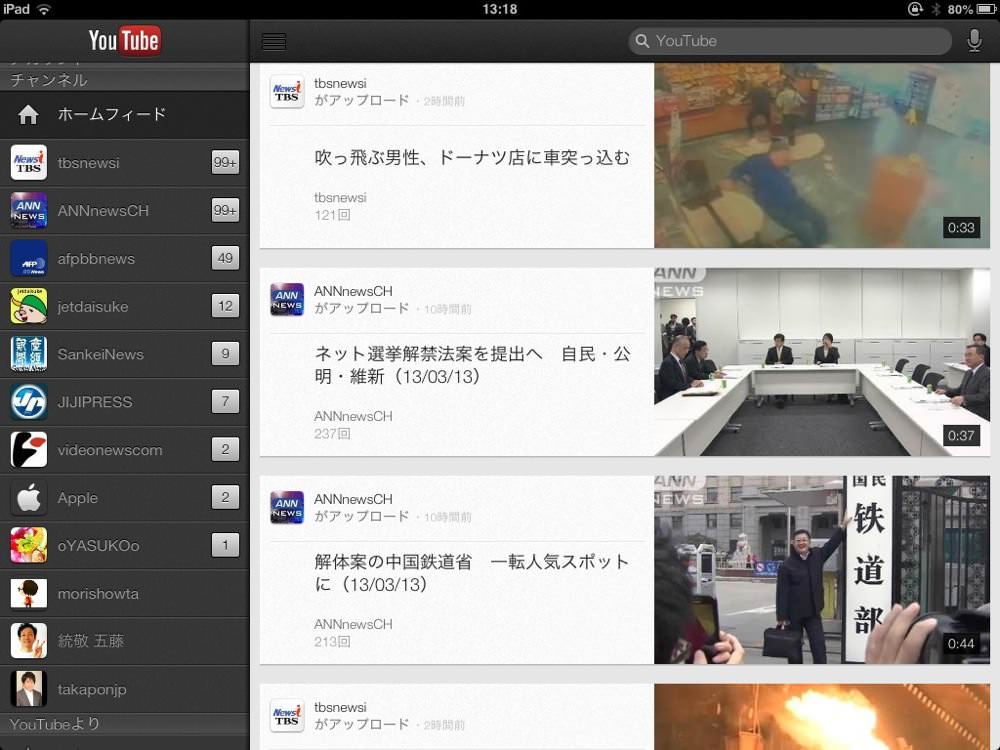Select the afpbbnews channel name
The width and height of the screenshot is (1000, 750).
click(x=96, y=259)
